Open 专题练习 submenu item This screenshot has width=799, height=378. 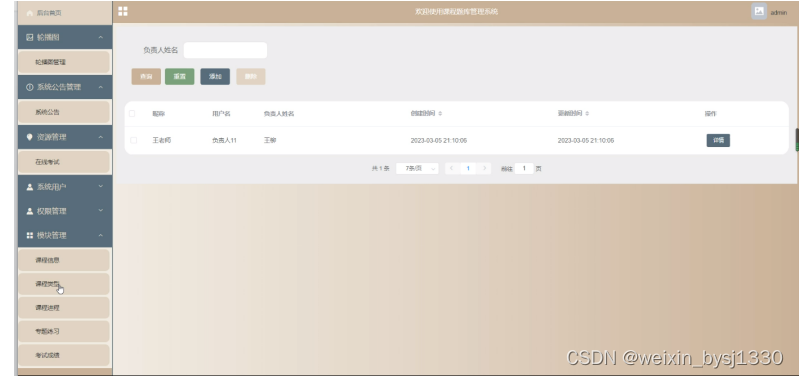(x=64, y=331)
